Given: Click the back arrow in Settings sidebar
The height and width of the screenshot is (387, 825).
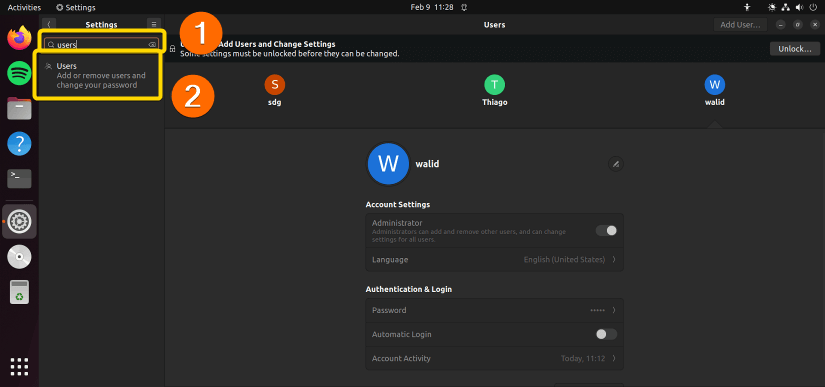Looking at the screenshot, I should [48, 24].
